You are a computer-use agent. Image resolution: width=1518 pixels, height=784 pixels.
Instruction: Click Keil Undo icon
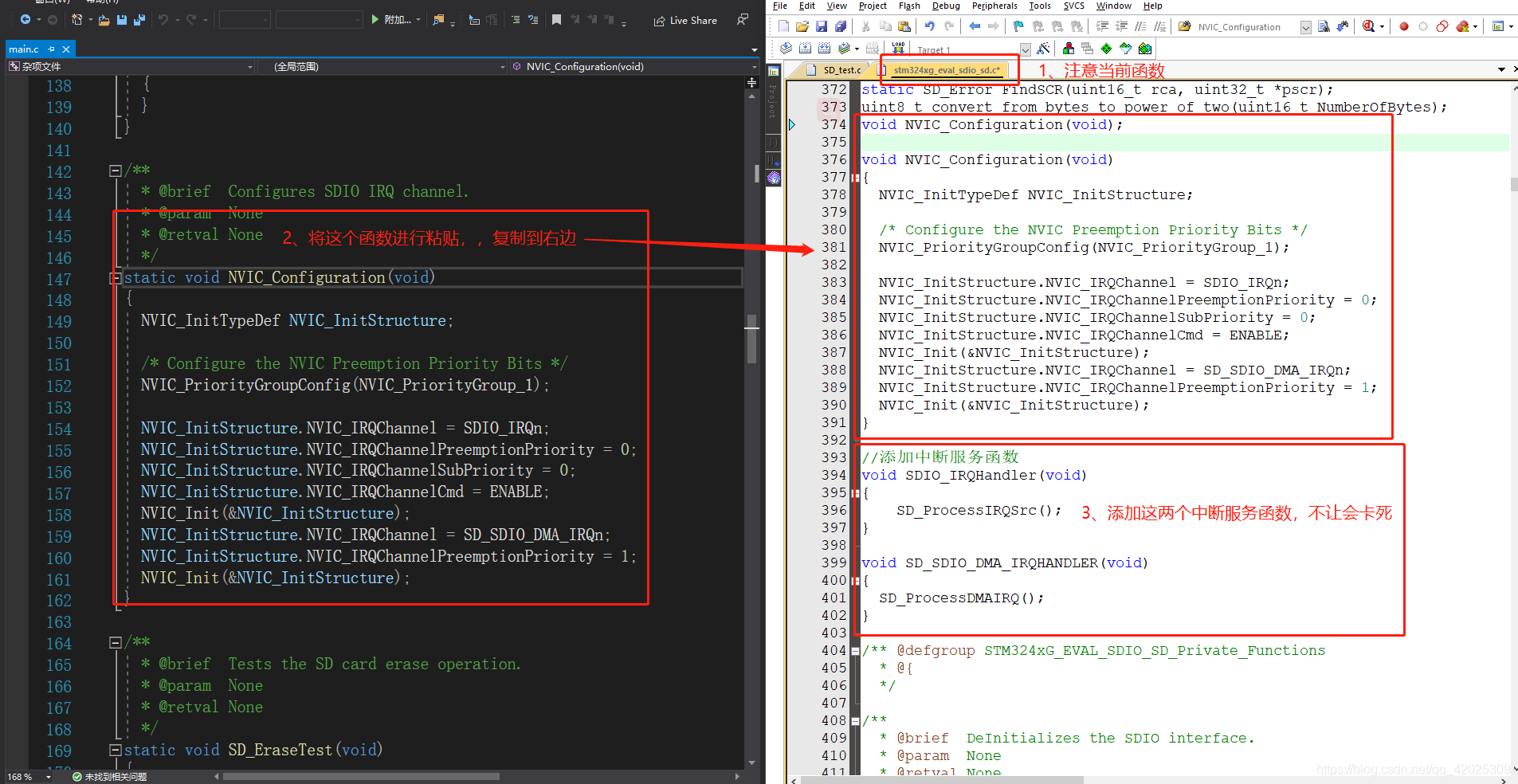pos(929,26)
